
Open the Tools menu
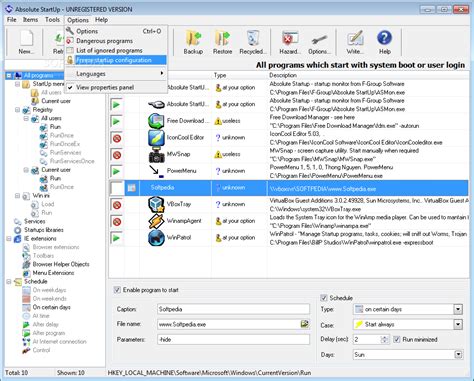52,20
